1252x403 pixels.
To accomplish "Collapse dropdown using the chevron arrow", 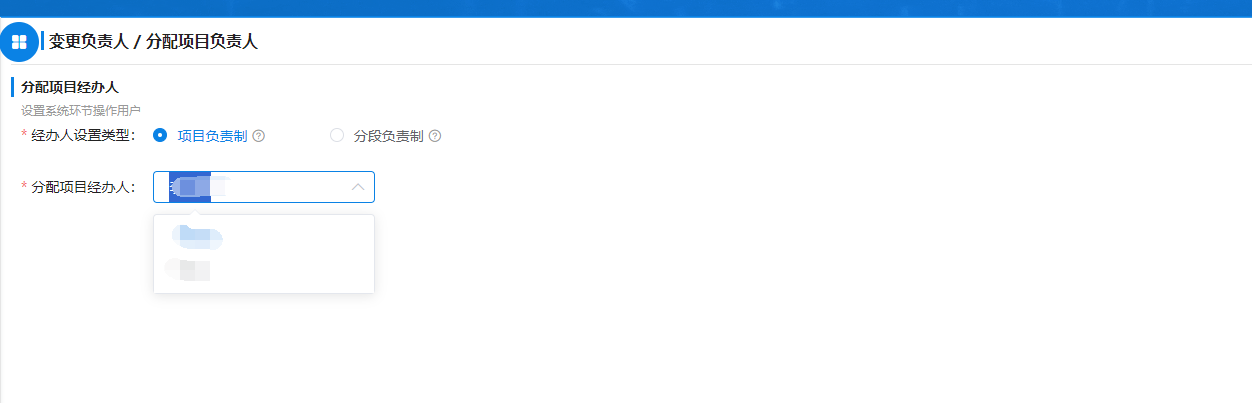I will click(358, 187).
